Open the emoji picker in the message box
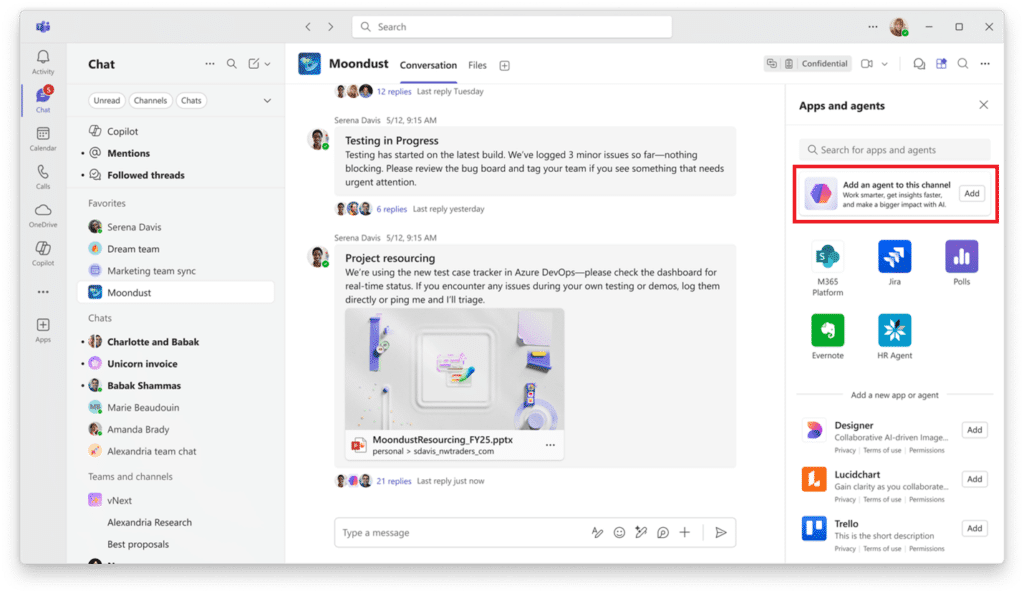The width and height of the screenshot is (1024, 593). point(618,532)
